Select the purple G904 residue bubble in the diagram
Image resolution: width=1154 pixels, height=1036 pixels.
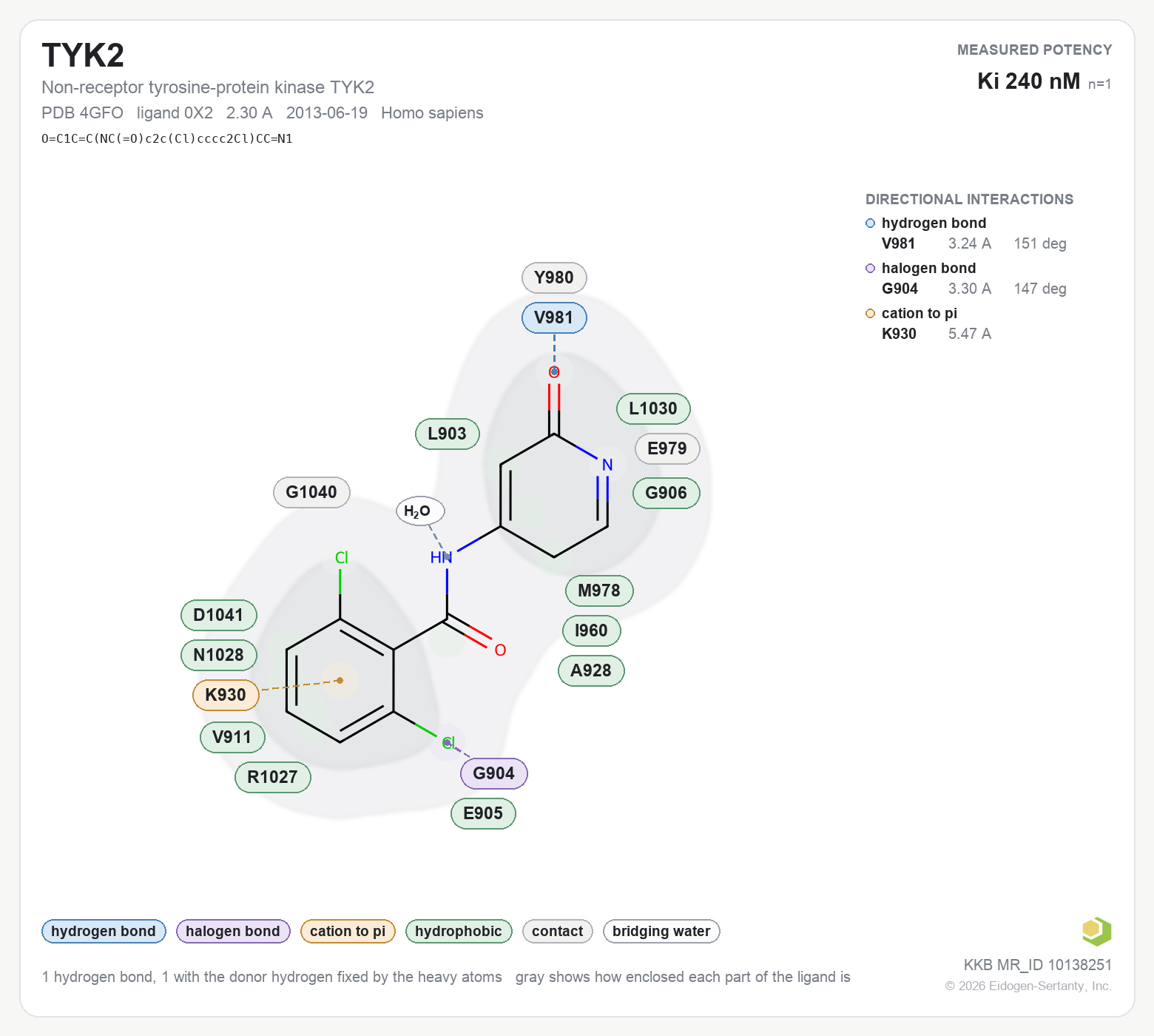493,773
